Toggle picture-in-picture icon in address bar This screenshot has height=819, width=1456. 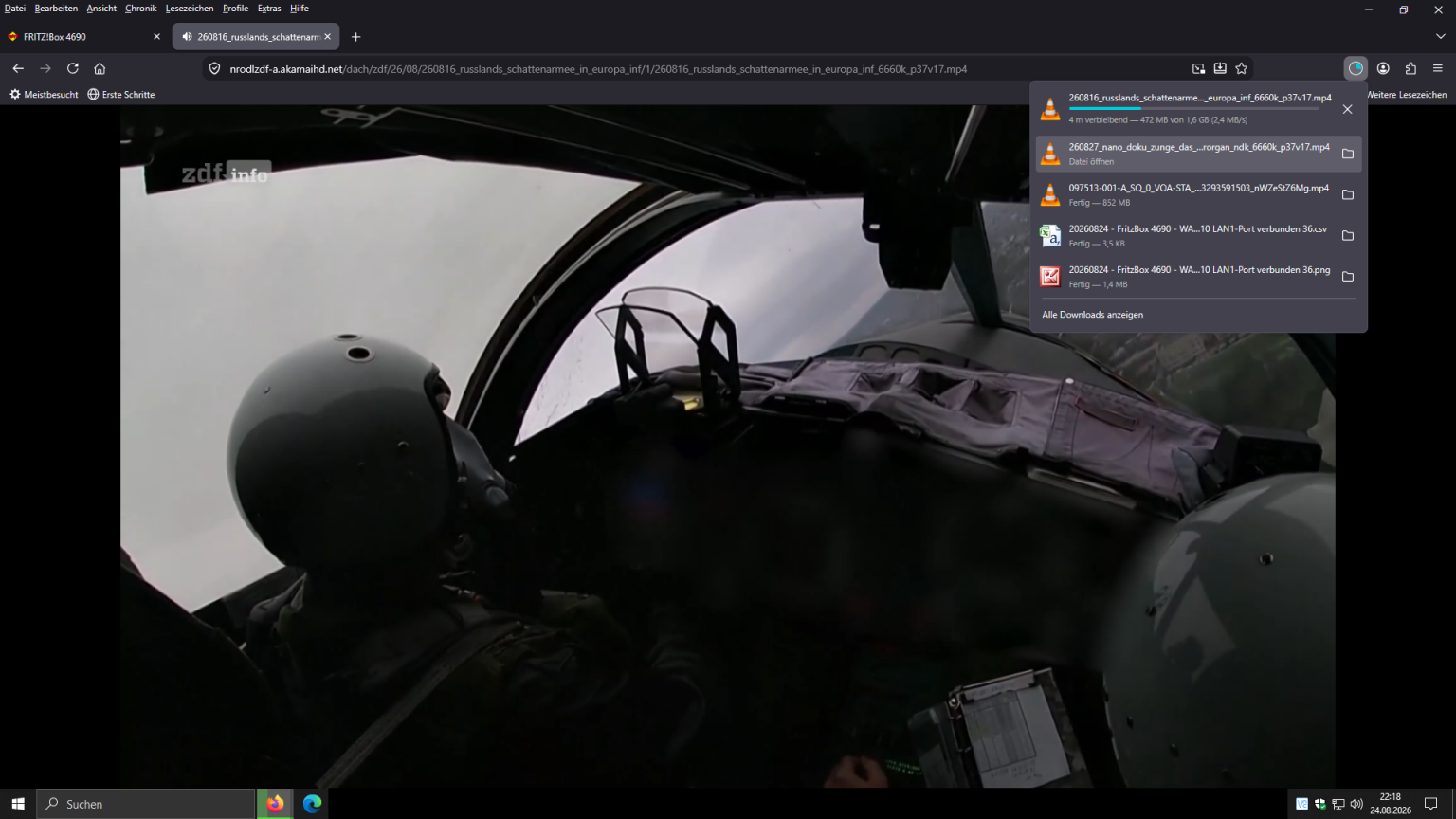pos(1199,68)
